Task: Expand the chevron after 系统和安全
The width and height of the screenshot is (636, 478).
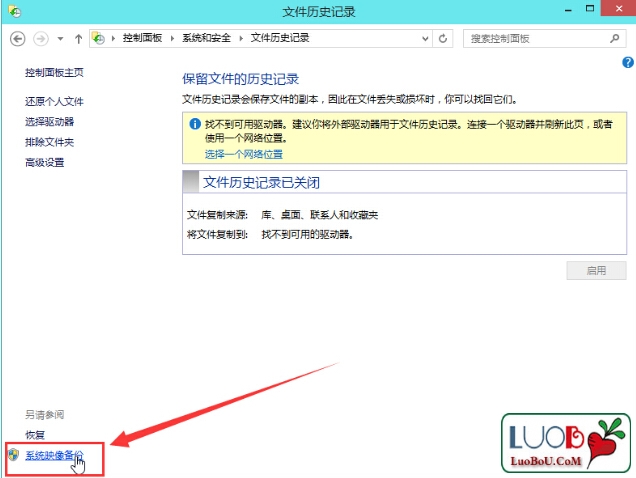Action: (x=241, y=39)
